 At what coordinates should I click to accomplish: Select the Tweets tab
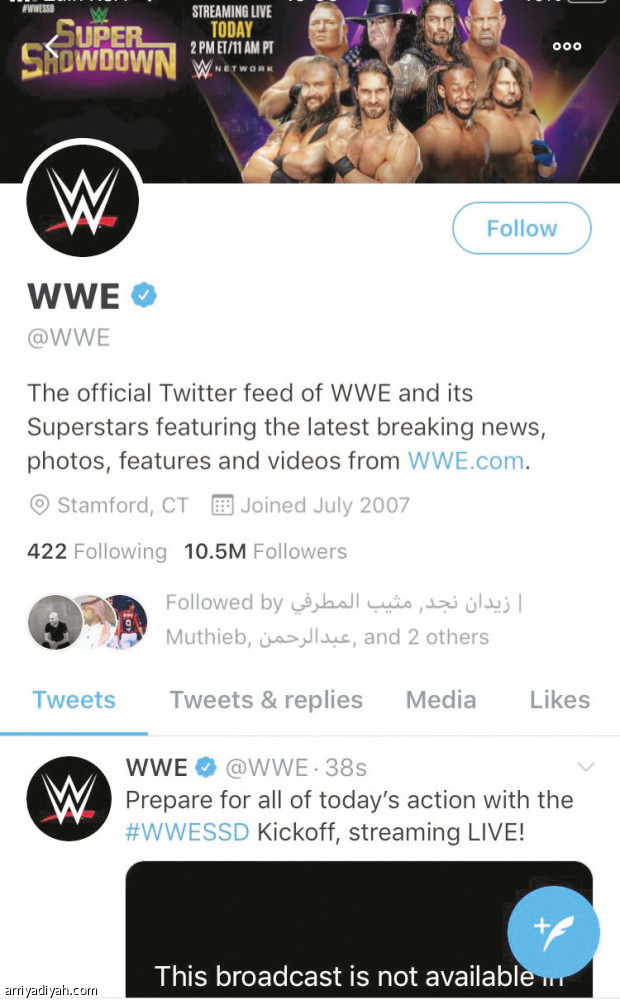[74, 700]
